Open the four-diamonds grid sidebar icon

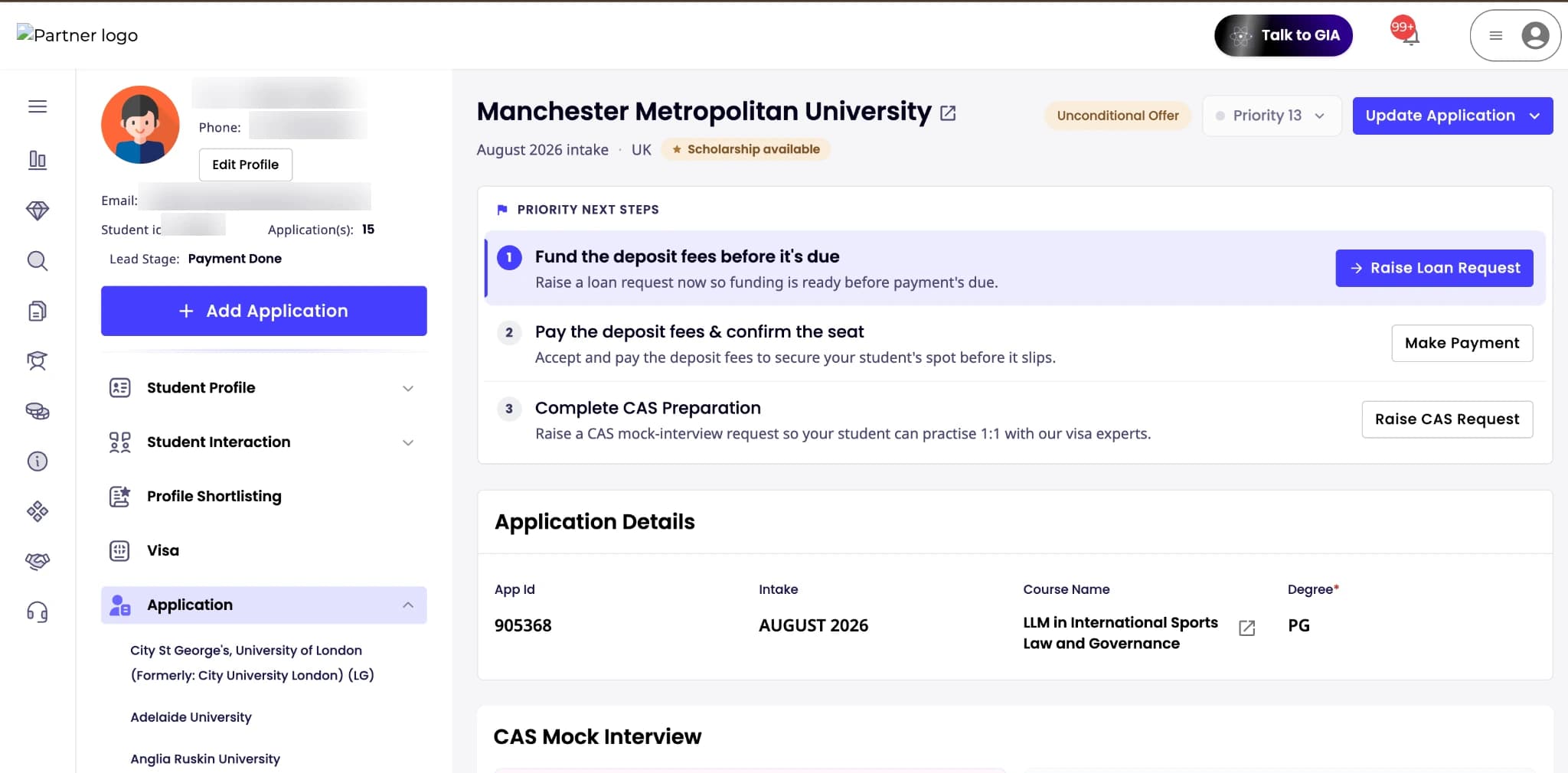coord(38,511)
